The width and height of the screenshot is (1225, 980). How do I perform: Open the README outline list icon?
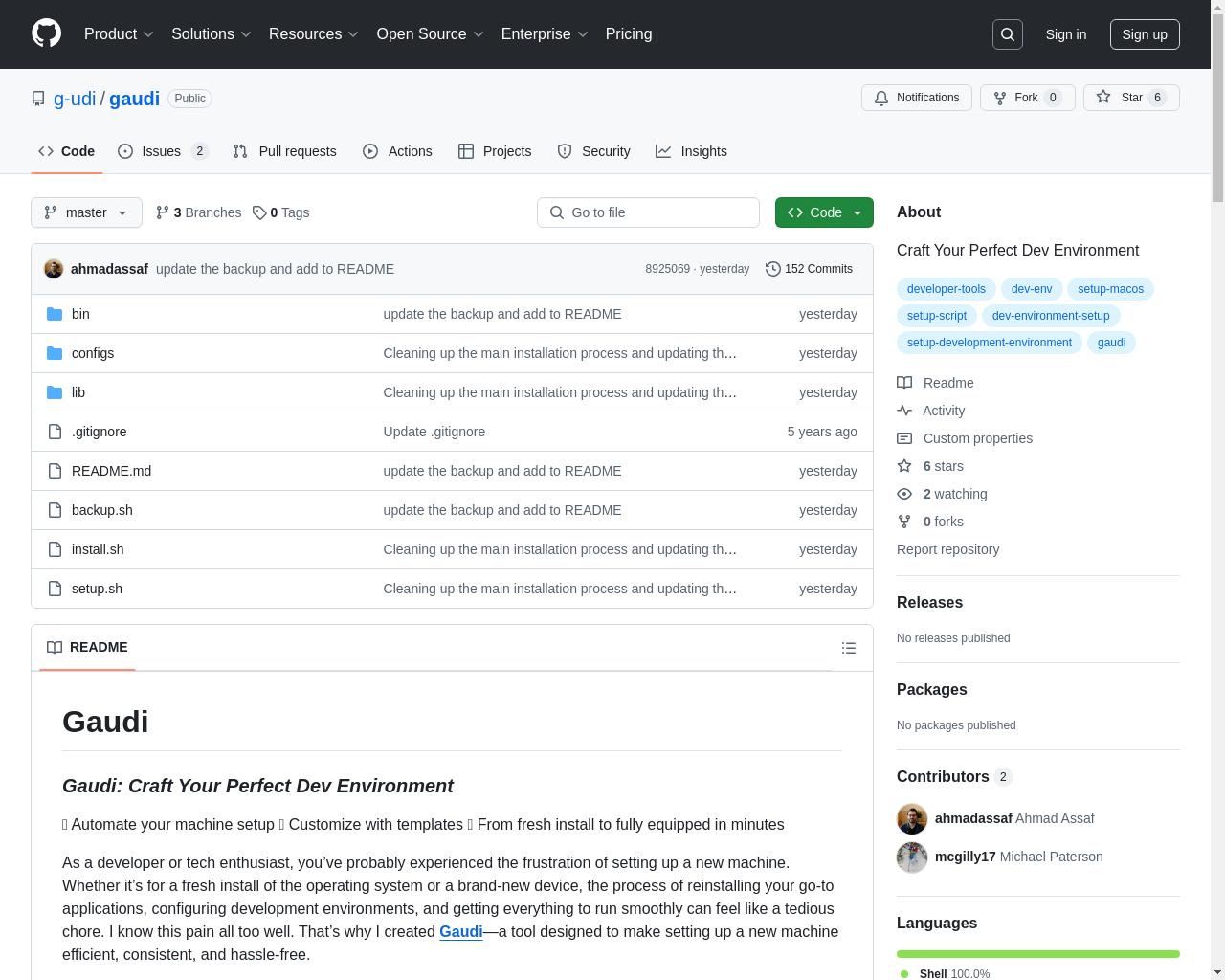point(849,648)
